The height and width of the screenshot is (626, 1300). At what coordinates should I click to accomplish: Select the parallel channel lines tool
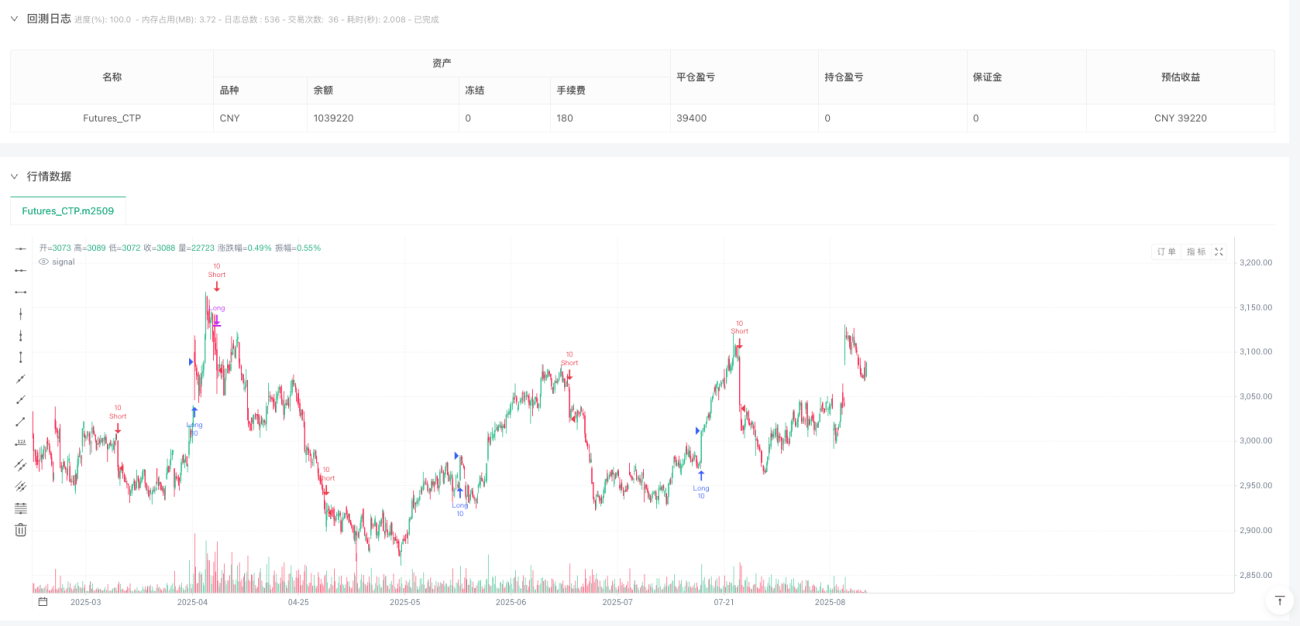(x=20, y=465)
